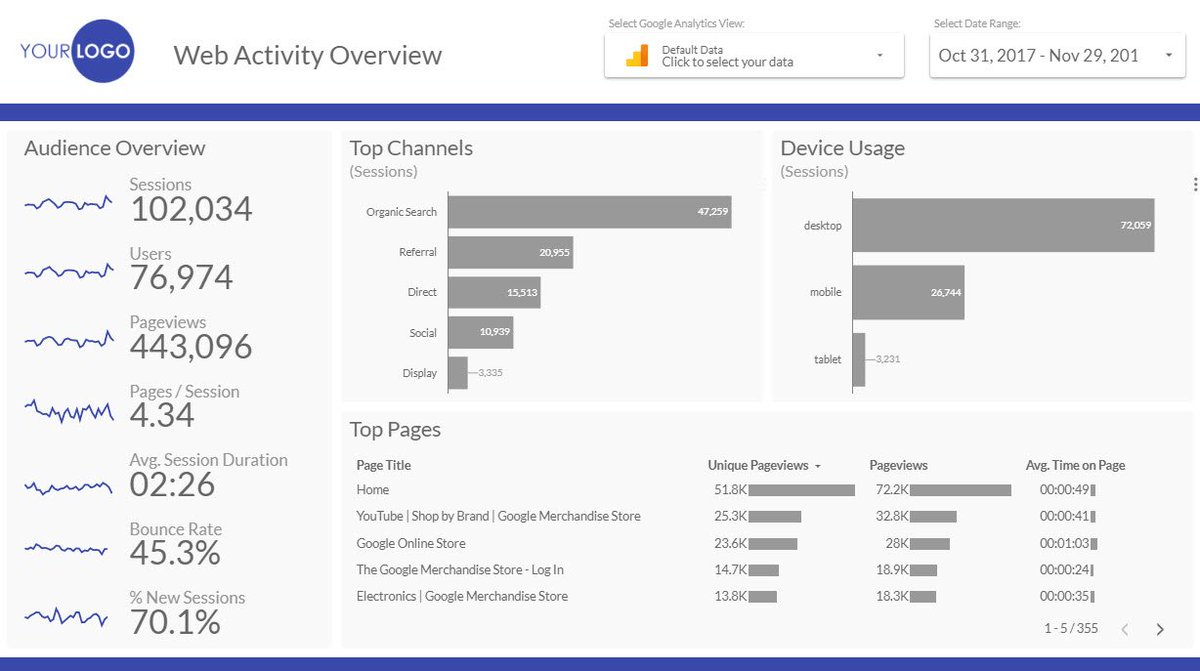Click the Google Analytics orange bar icon
This screenshot has height=671, width=1200.
(636, 56)
